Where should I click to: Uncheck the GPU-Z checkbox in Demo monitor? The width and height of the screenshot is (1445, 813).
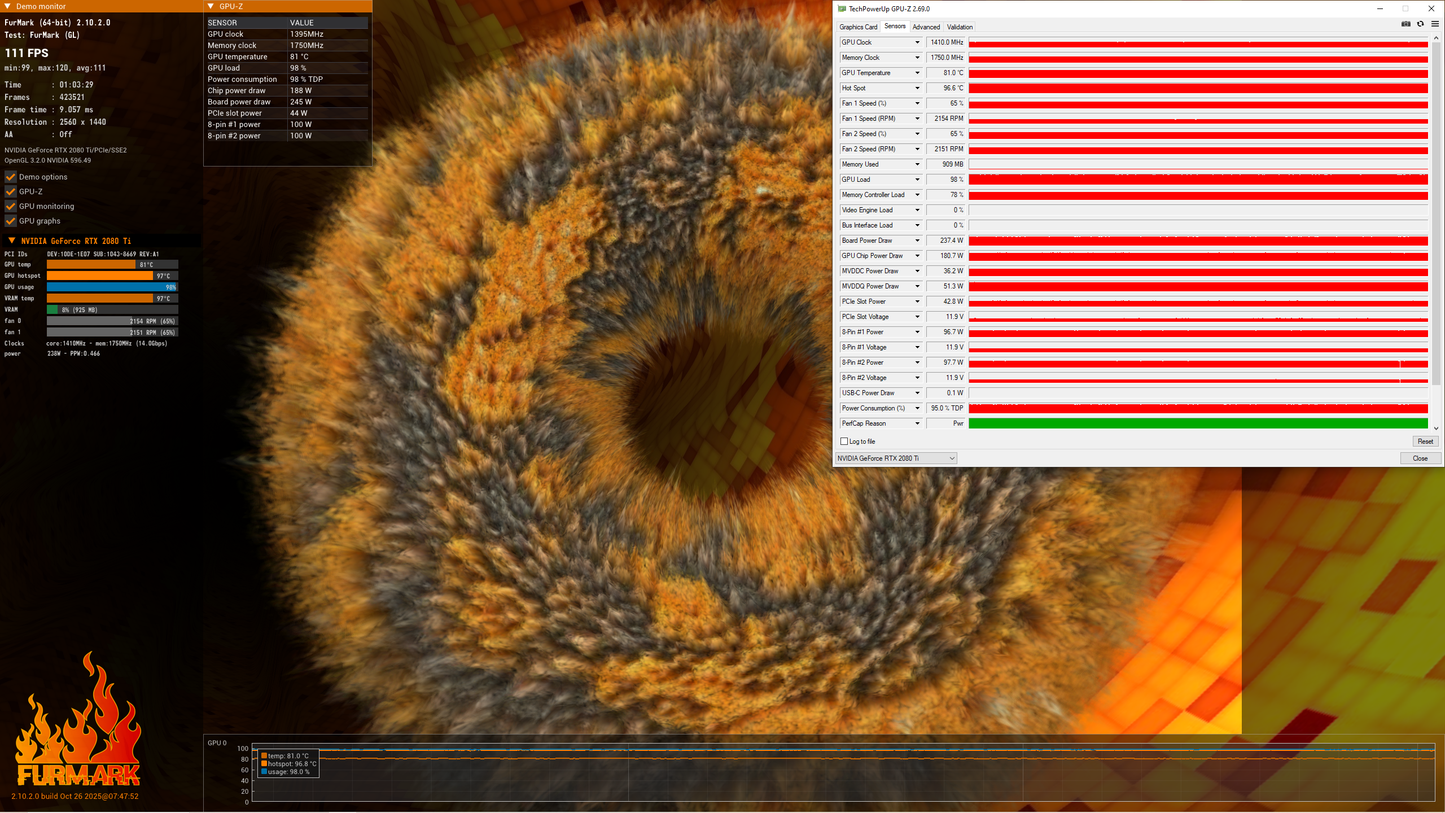11,191
